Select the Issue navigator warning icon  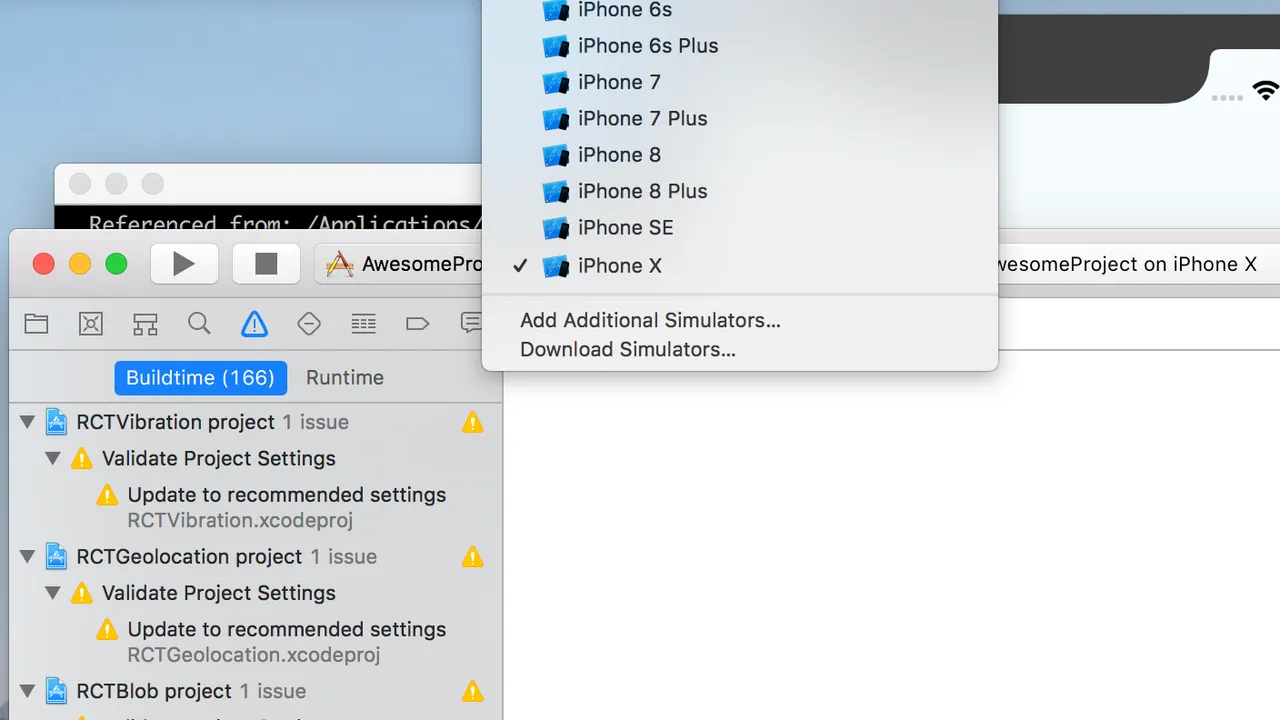pyautogui.click(x=254, y=323)
